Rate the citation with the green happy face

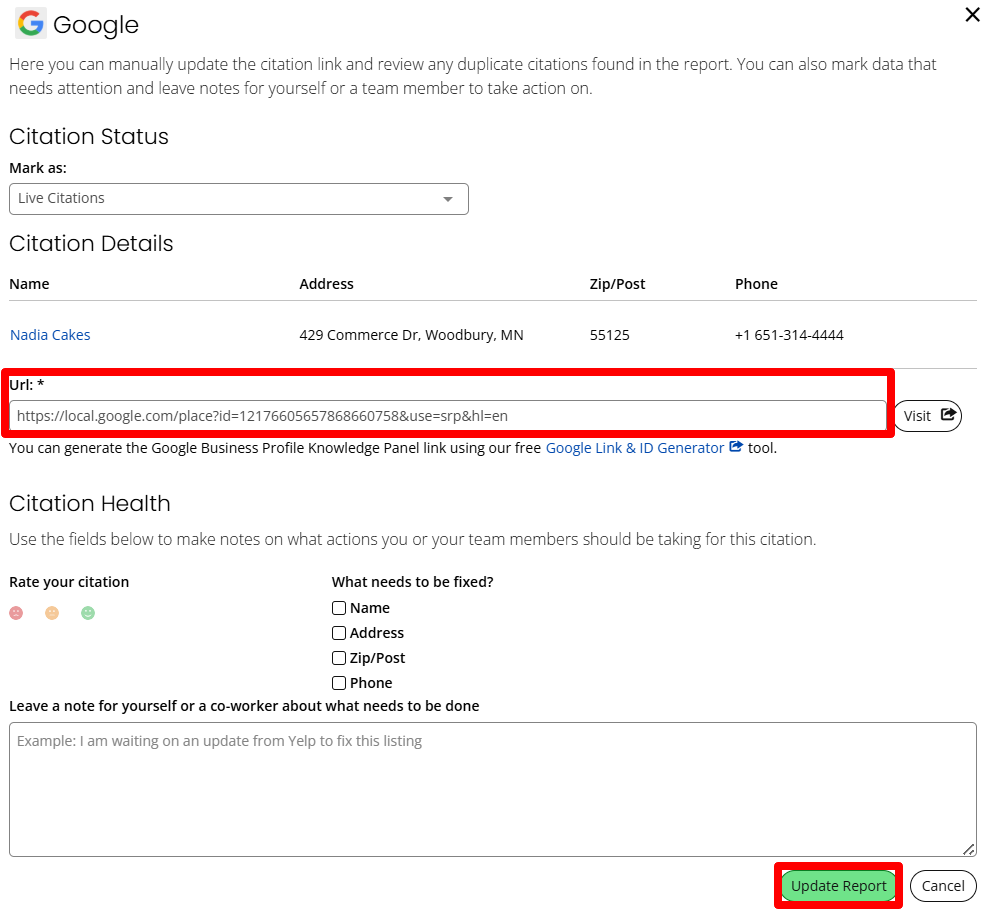point(88,613)
